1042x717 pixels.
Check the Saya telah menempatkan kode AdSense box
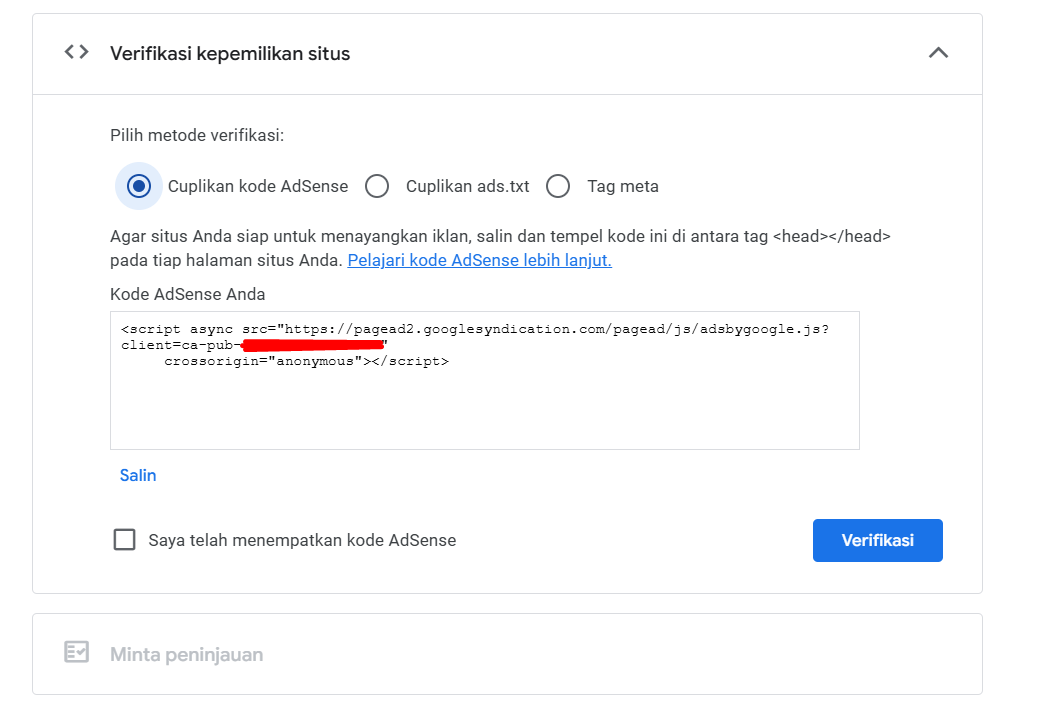(x=125, y=540)
